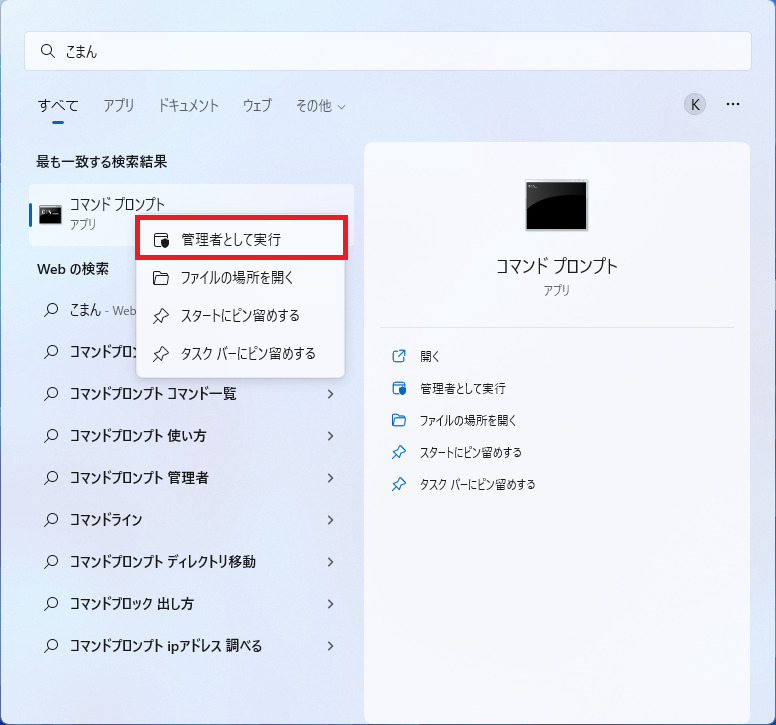Click 管理者として実行 in the details pane
This screenshot has height=725, width=776.
(x=463, y=389)
